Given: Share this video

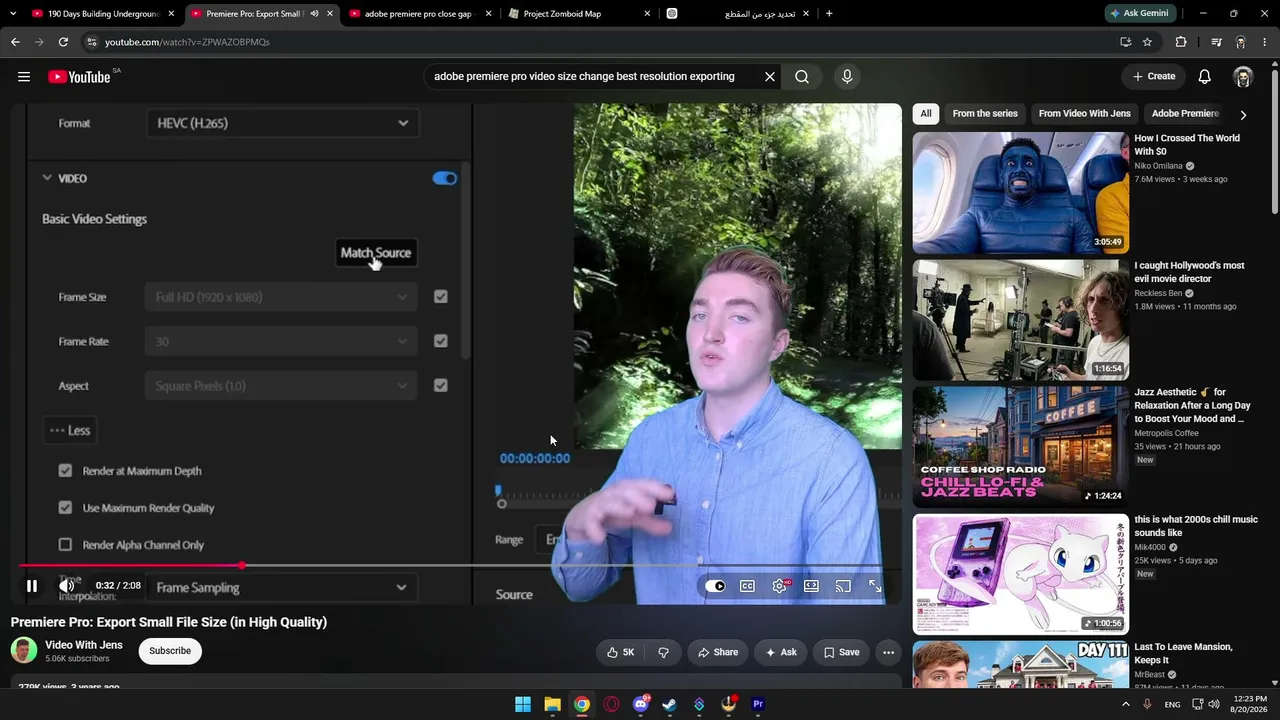Looking at the screenshot, I should pos(718,652).
